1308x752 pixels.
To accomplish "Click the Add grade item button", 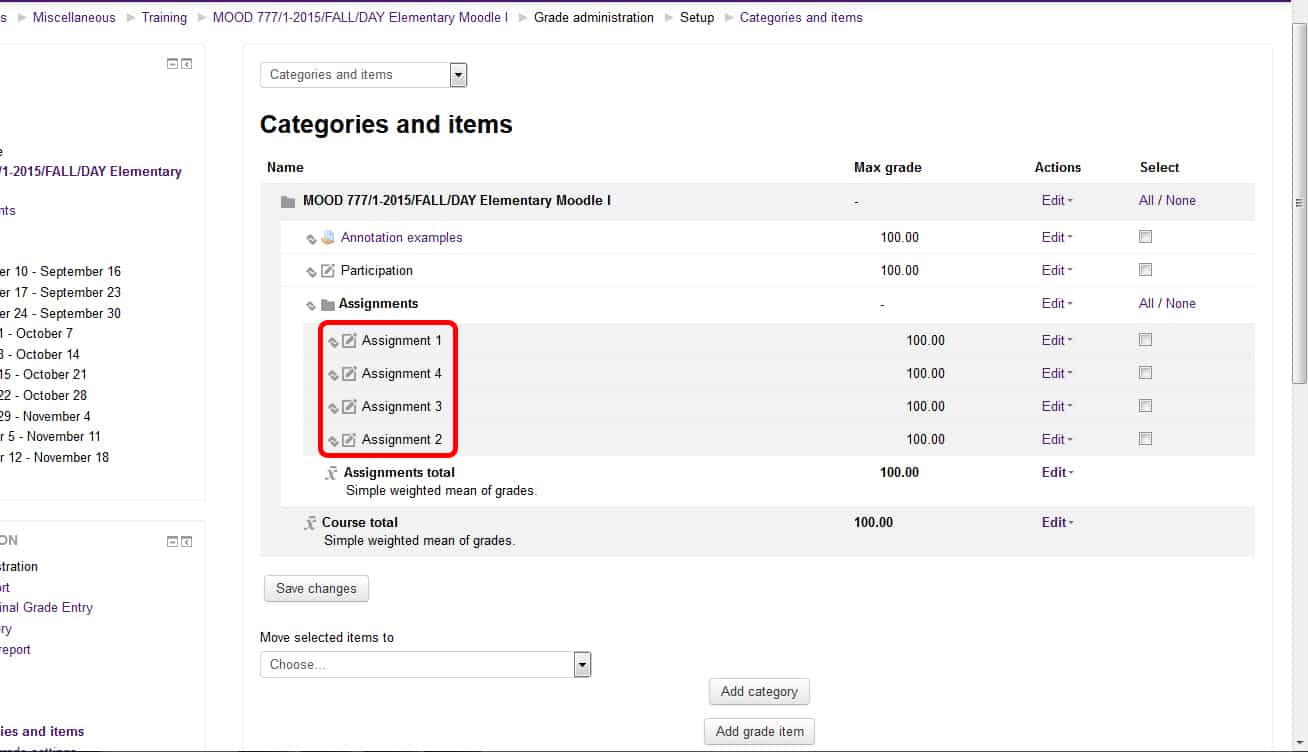I will [x=759, y=732].
